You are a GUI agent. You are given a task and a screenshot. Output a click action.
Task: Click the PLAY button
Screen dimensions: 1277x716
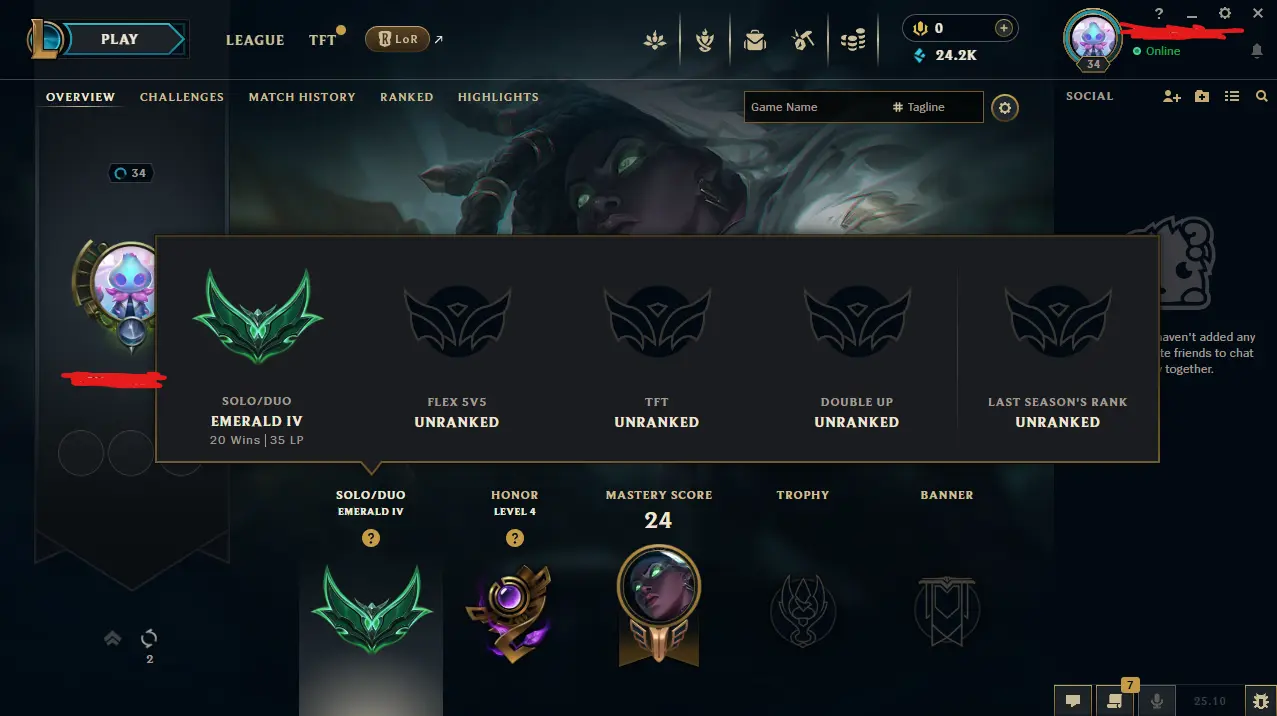(x=119, y=39)
